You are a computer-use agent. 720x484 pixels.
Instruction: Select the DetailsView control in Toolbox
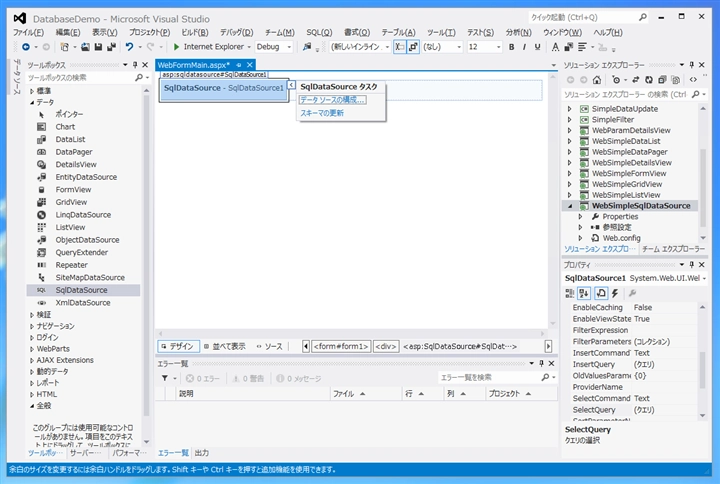coord(76,164)
